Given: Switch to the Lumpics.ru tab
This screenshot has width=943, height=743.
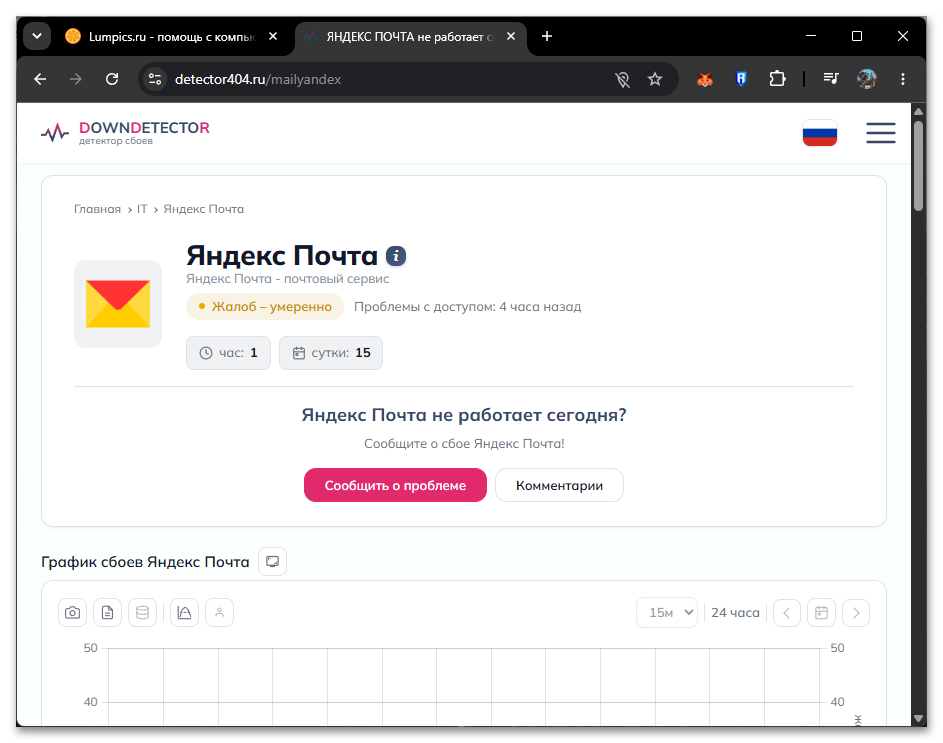Looking at the screenshot, I should pos(171,37).
